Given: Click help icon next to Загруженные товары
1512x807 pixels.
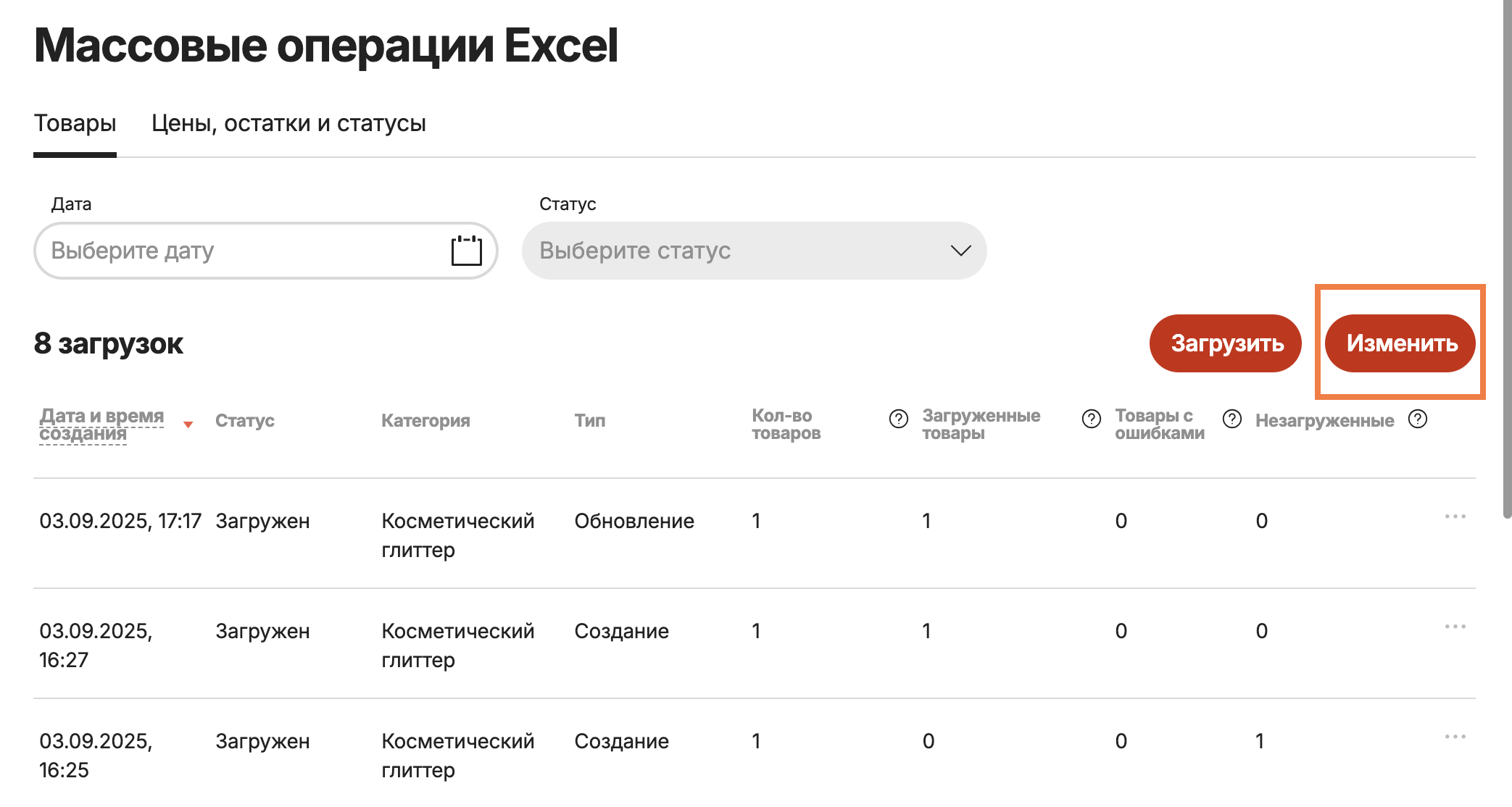Looking at the screenshot, I should 1091,419.
